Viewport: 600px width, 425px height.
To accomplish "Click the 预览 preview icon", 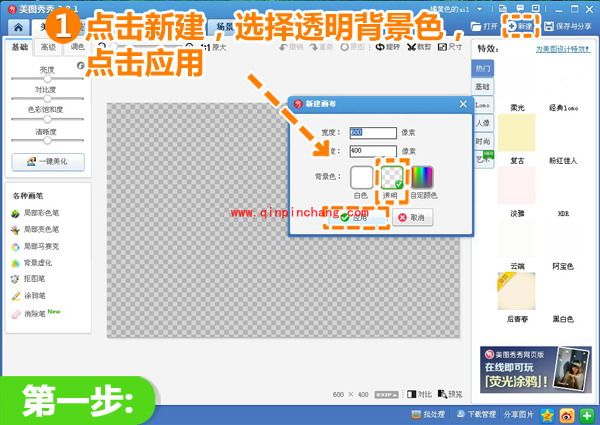I will (x=450, y=394).
